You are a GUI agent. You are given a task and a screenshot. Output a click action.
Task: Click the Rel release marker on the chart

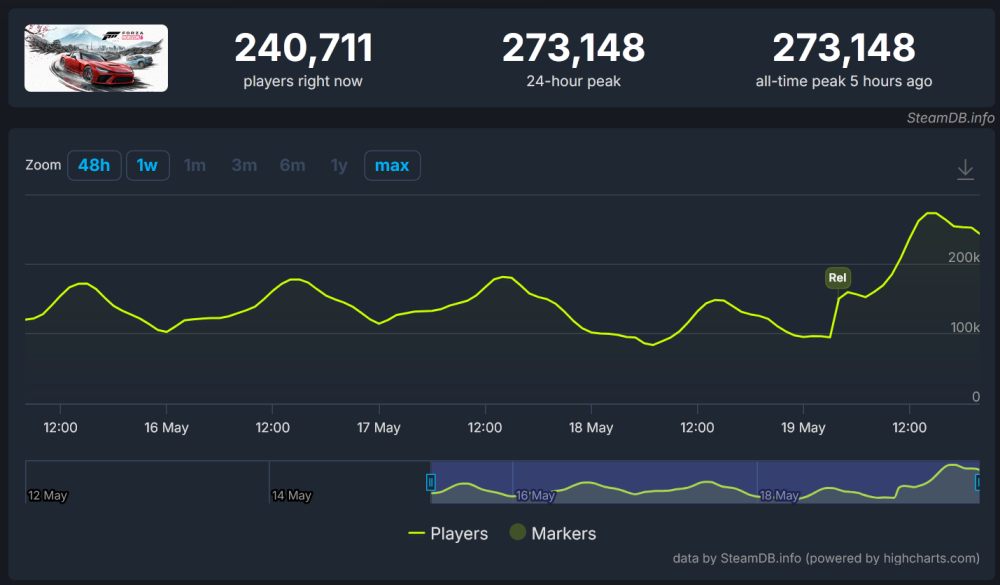coord(837,278)
